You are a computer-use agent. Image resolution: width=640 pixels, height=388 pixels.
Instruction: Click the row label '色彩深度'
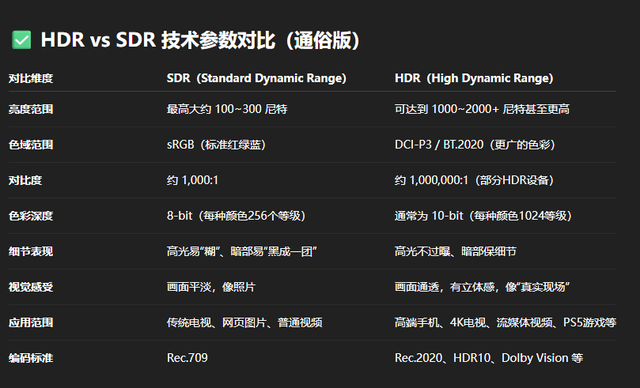click(31, 216)
